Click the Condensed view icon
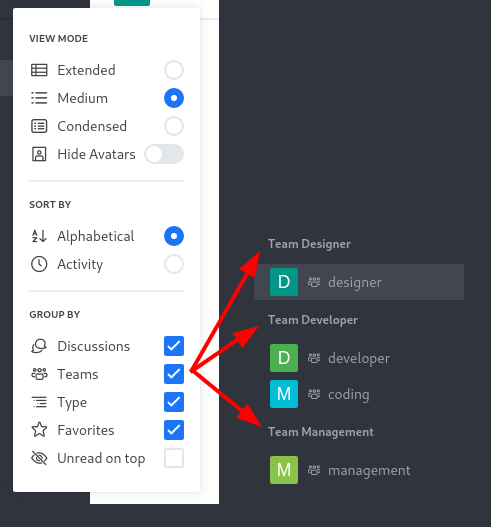491x527 pixels. pyautogui.click(x=39, y=126)
